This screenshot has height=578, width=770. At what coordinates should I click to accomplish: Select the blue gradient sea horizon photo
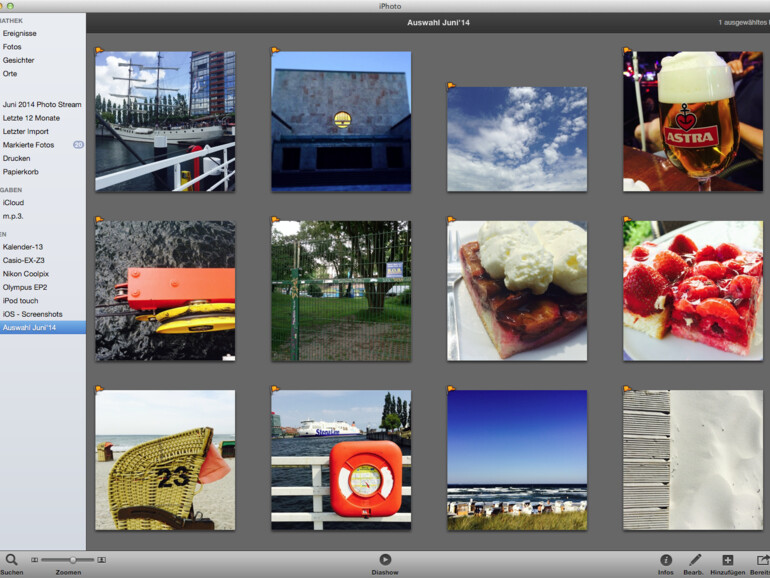(x=517, y=460)
